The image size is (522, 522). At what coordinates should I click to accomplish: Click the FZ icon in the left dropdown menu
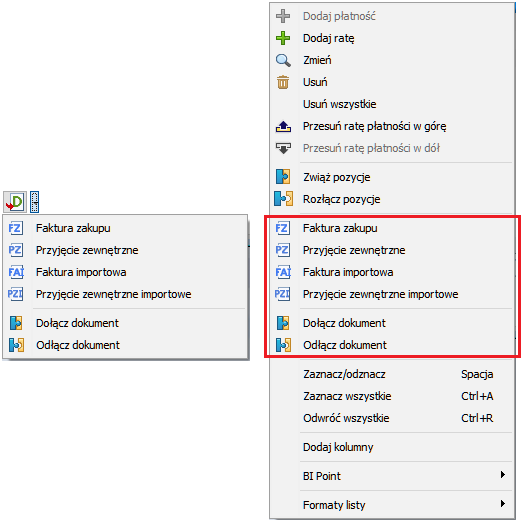[15, 228]
